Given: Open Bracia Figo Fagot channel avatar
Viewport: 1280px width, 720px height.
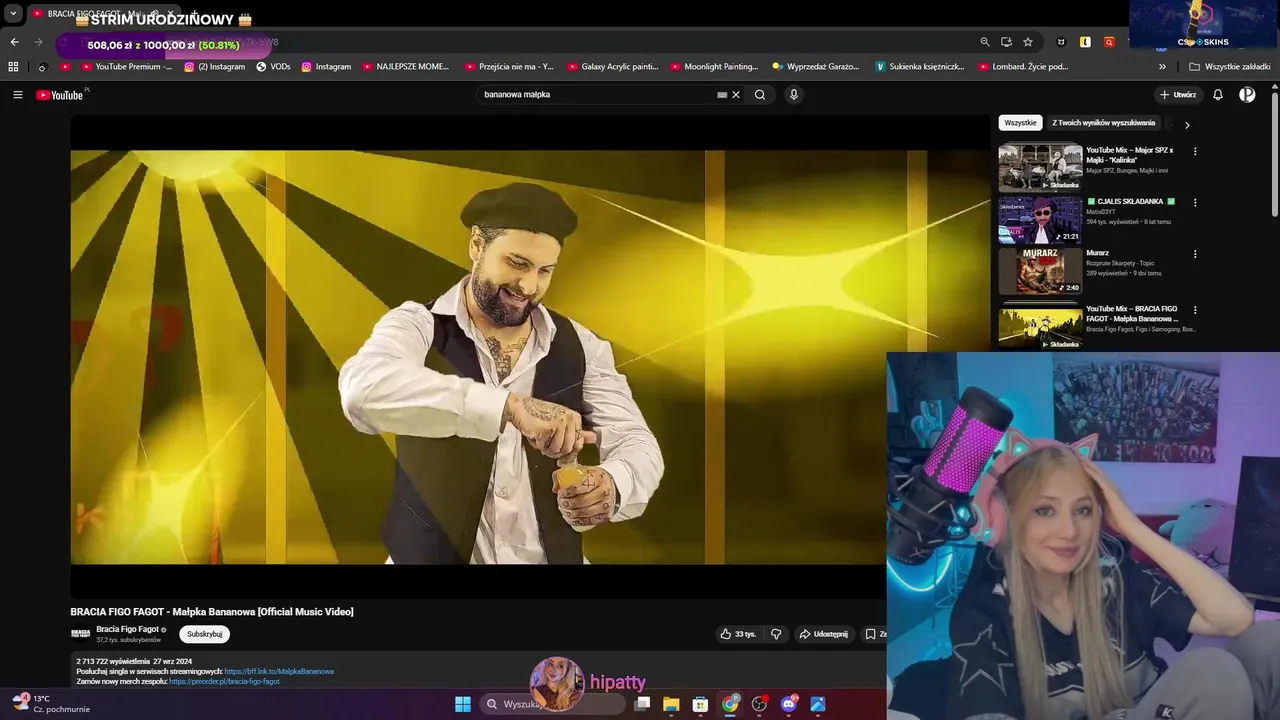Looking at the screenshot, I should (x=80, y=634).
